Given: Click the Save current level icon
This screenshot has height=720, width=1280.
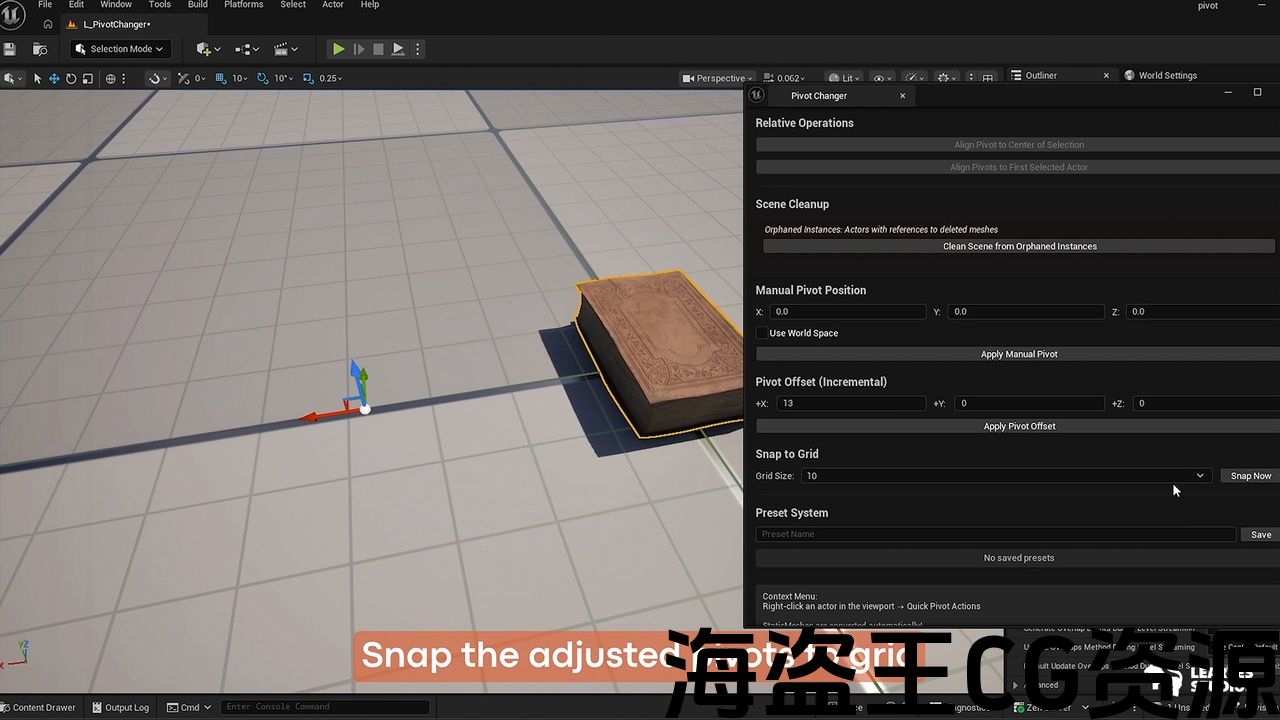Looking at the screenshot, I should click(10, 49).
